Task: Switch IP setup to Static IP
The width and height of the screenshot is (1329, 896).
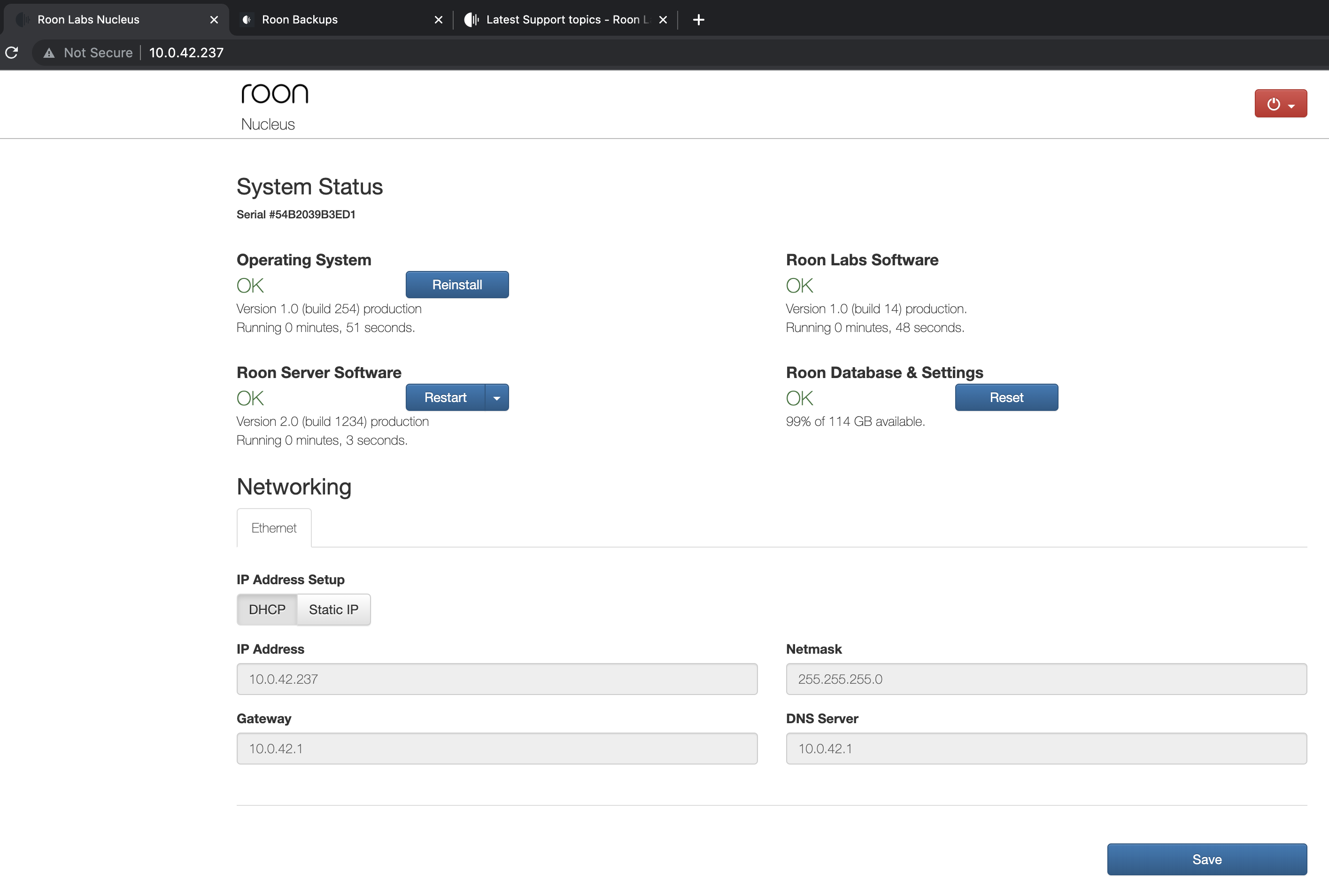Action: (x=334, y=610)
